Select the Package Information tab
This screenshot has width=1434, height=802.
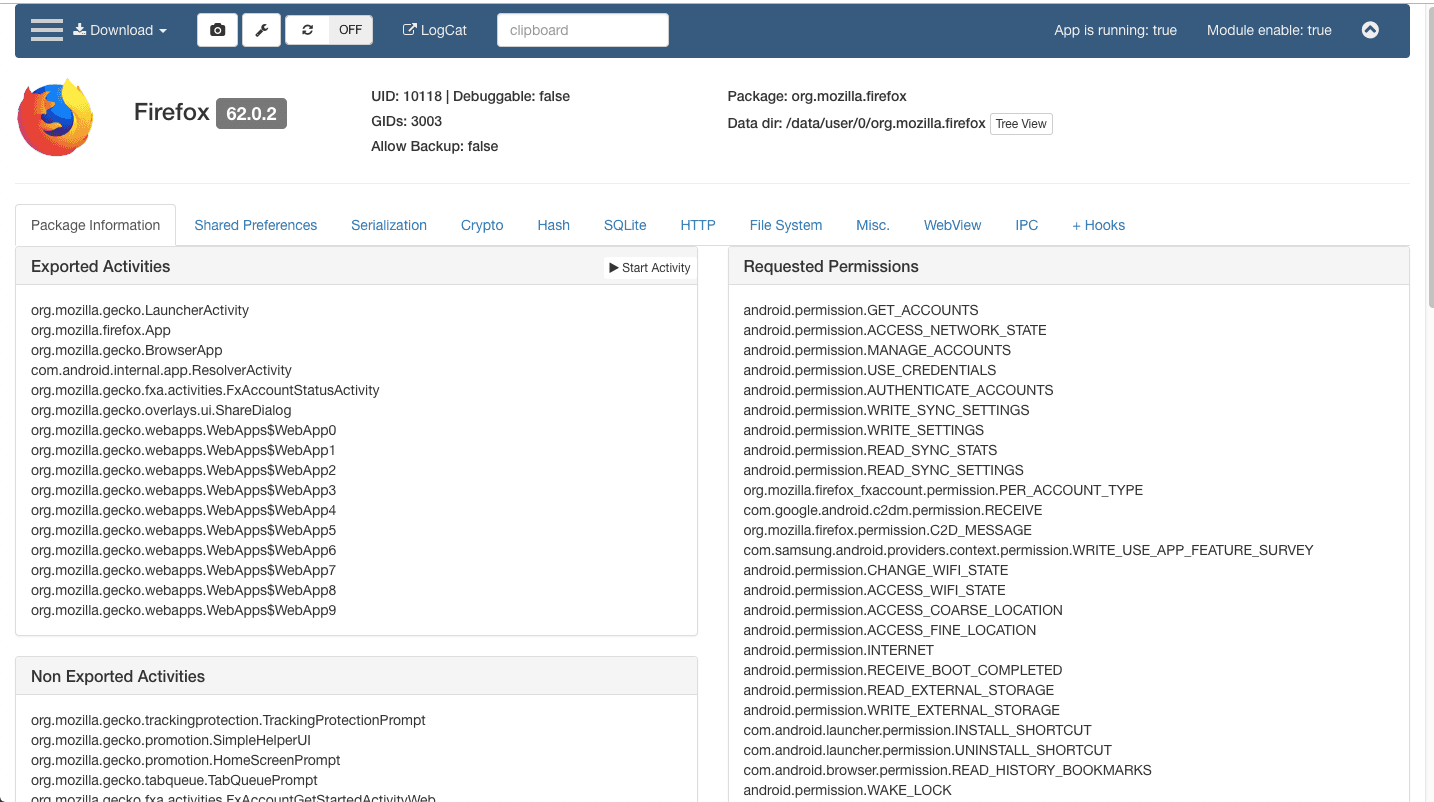tap(95, 225)
